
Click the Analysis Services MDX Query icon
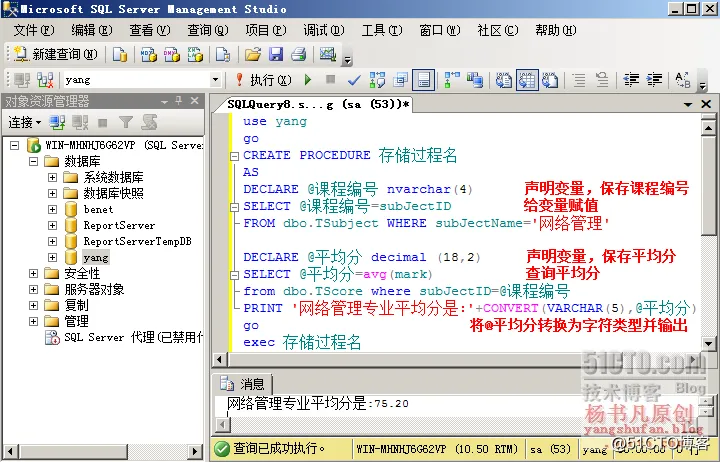tap(148, 54)
